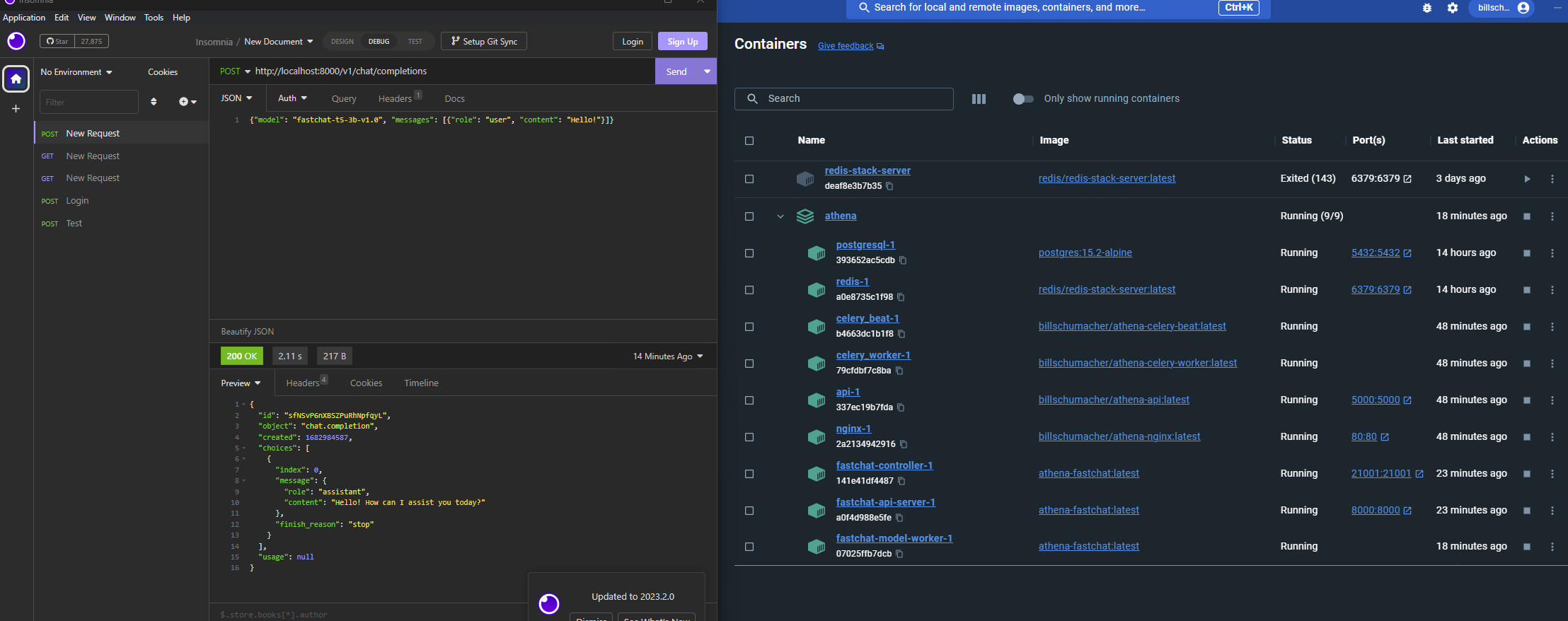
Task: Check the postgresql-1 checkbox
Action: coord(749,253)
